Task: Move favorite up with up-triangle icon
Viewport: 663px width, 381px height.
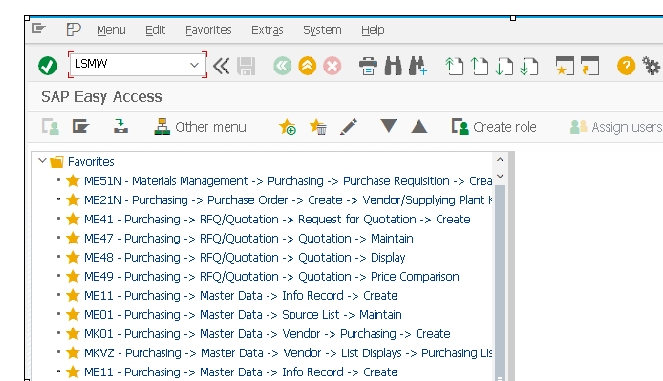Action: 419,126
